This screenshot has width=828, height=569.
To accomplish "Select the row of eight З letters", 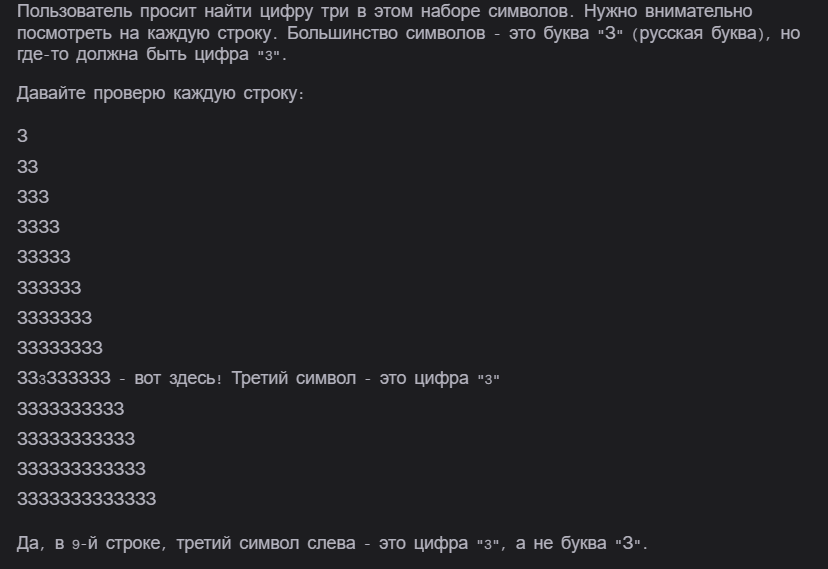I will pyautogui.click(x=60, y=348).
